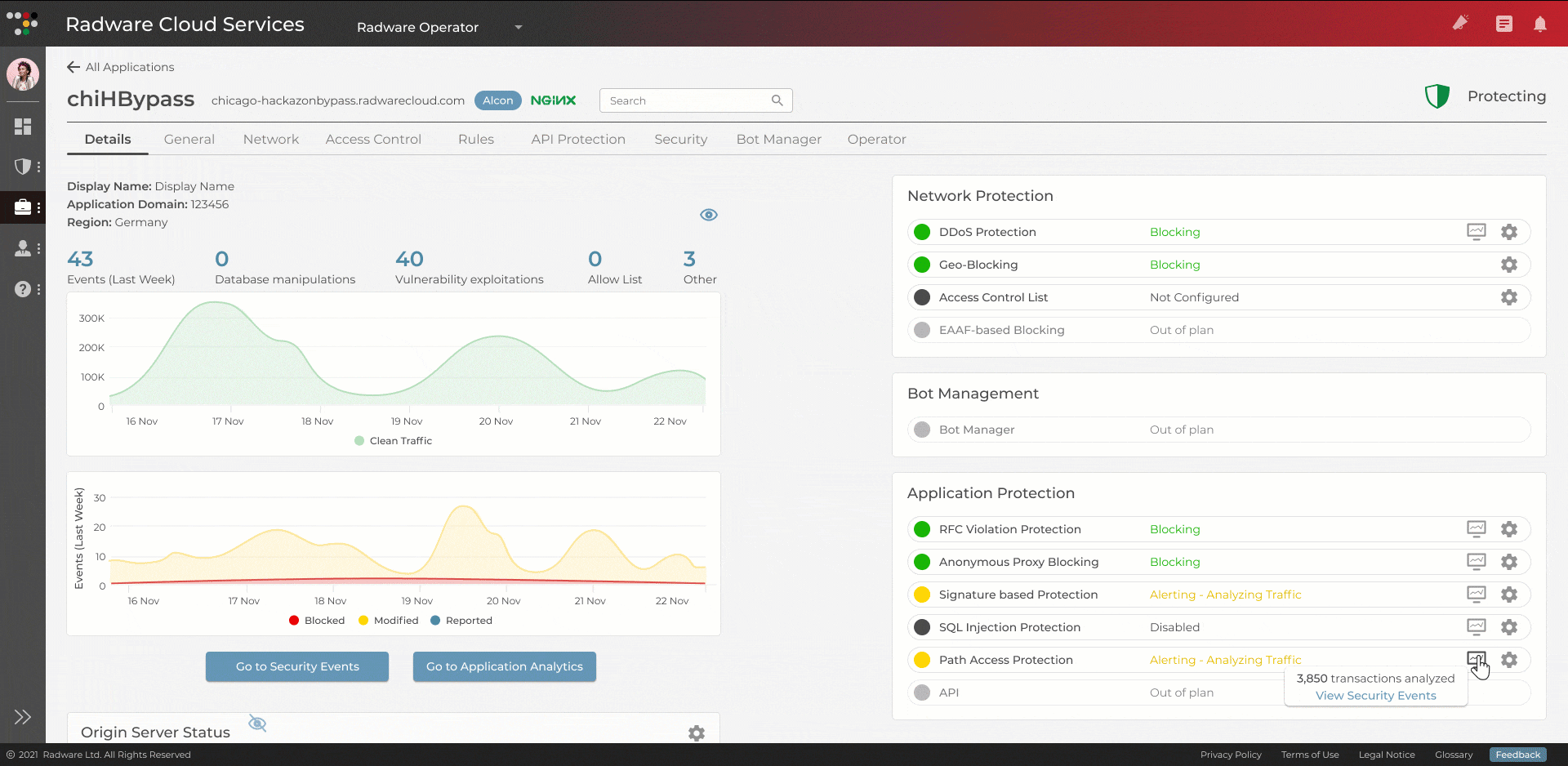Switch to the API Protection tab
The image size is (1568, 766).
coord(577,140)
